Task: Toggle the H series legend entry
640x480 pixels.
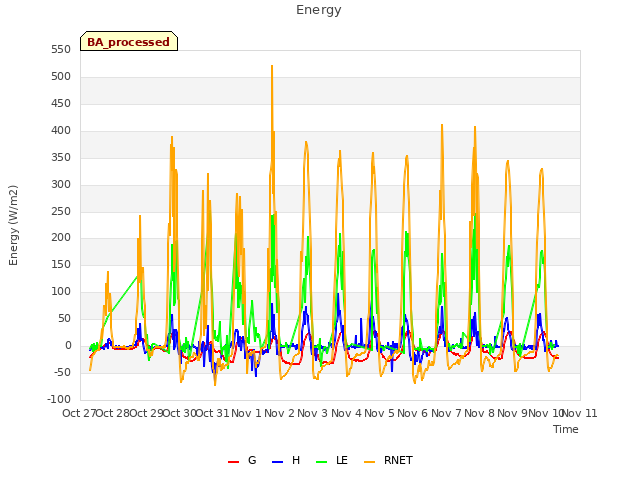Action: 286,460
